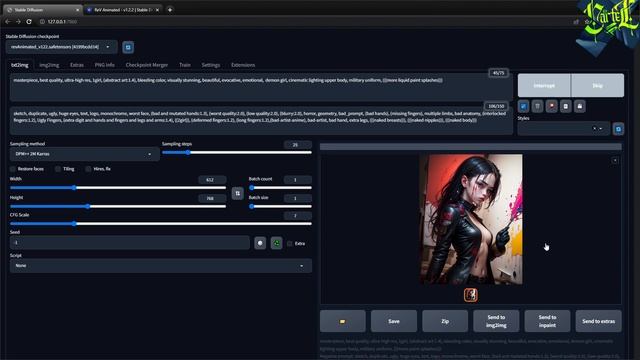The width and height of the screenshot is (640, 360).
Task: Expand the Script dropdown
Action: [x=161, y=266]
